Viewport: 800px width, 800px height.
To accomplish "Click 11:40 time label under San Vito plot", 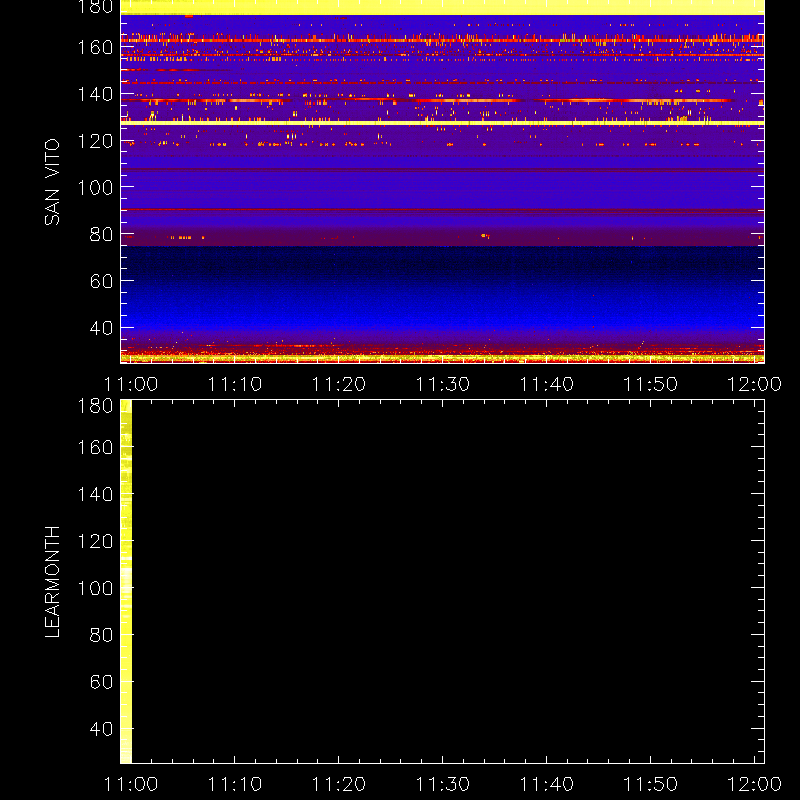I will coord(547,384).
